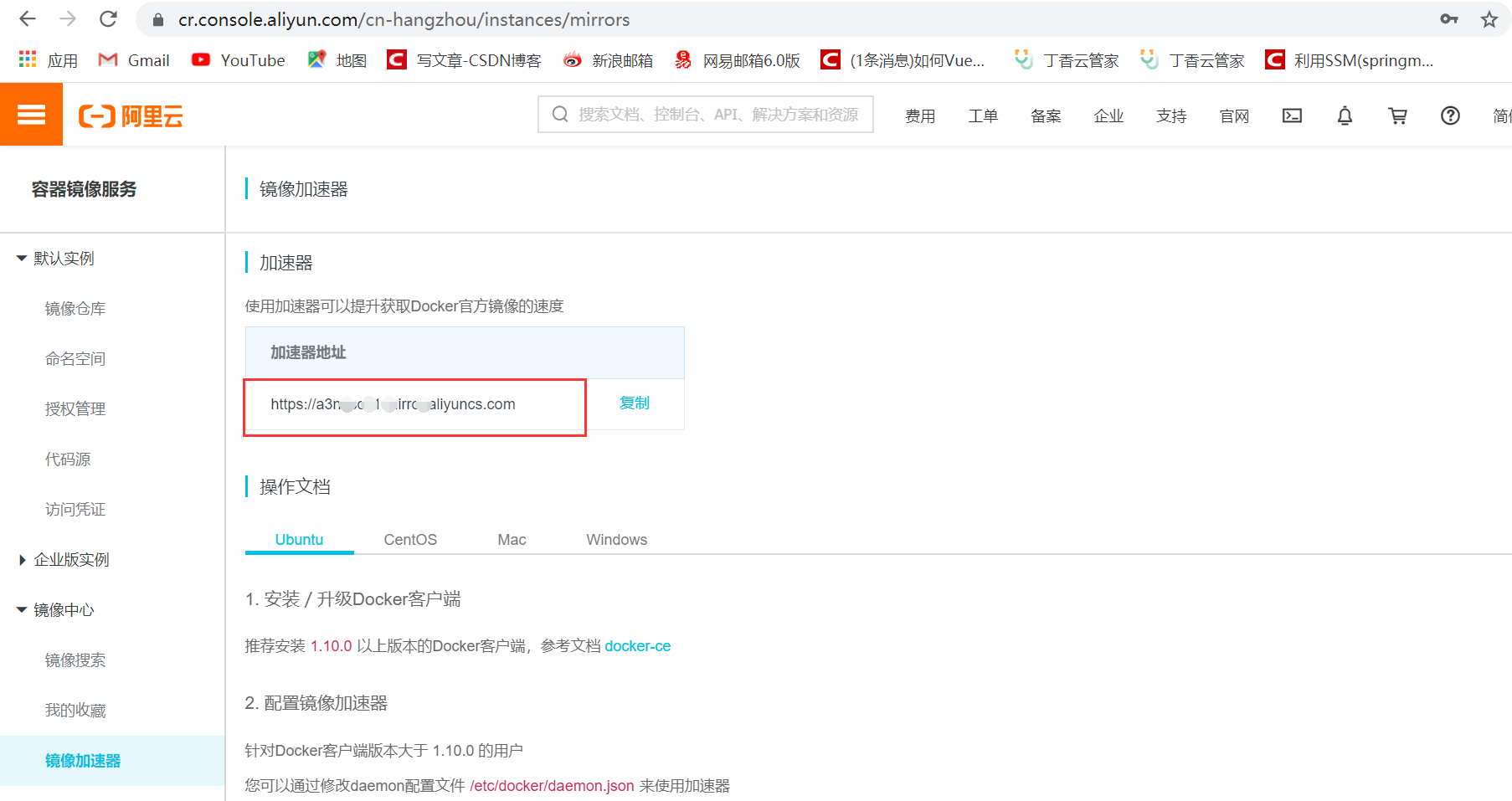
Task: Open notifications bell icon
Action: point(1345,116)
